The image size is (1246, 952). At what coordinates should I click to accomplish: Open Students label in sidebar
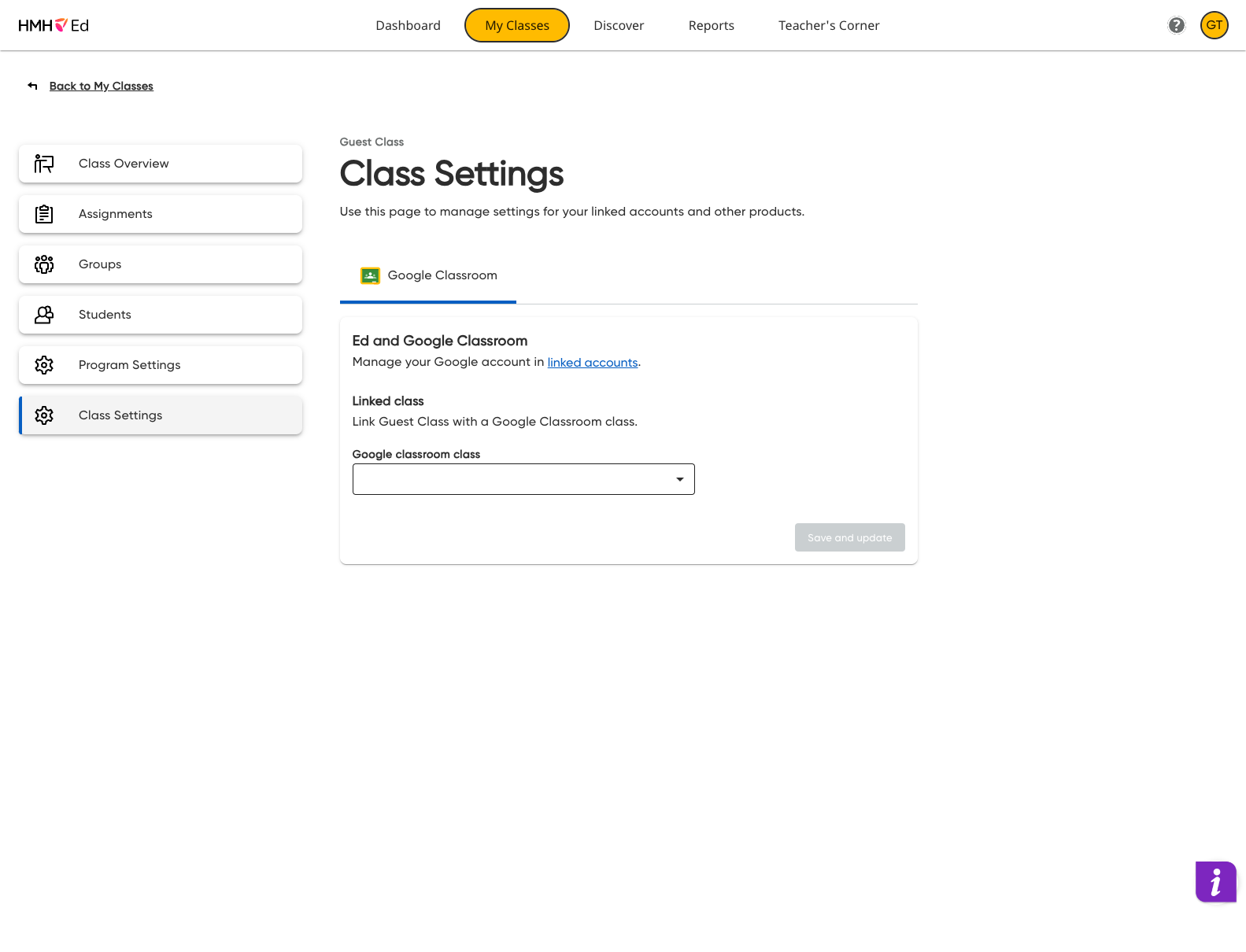tap(105, 315)
